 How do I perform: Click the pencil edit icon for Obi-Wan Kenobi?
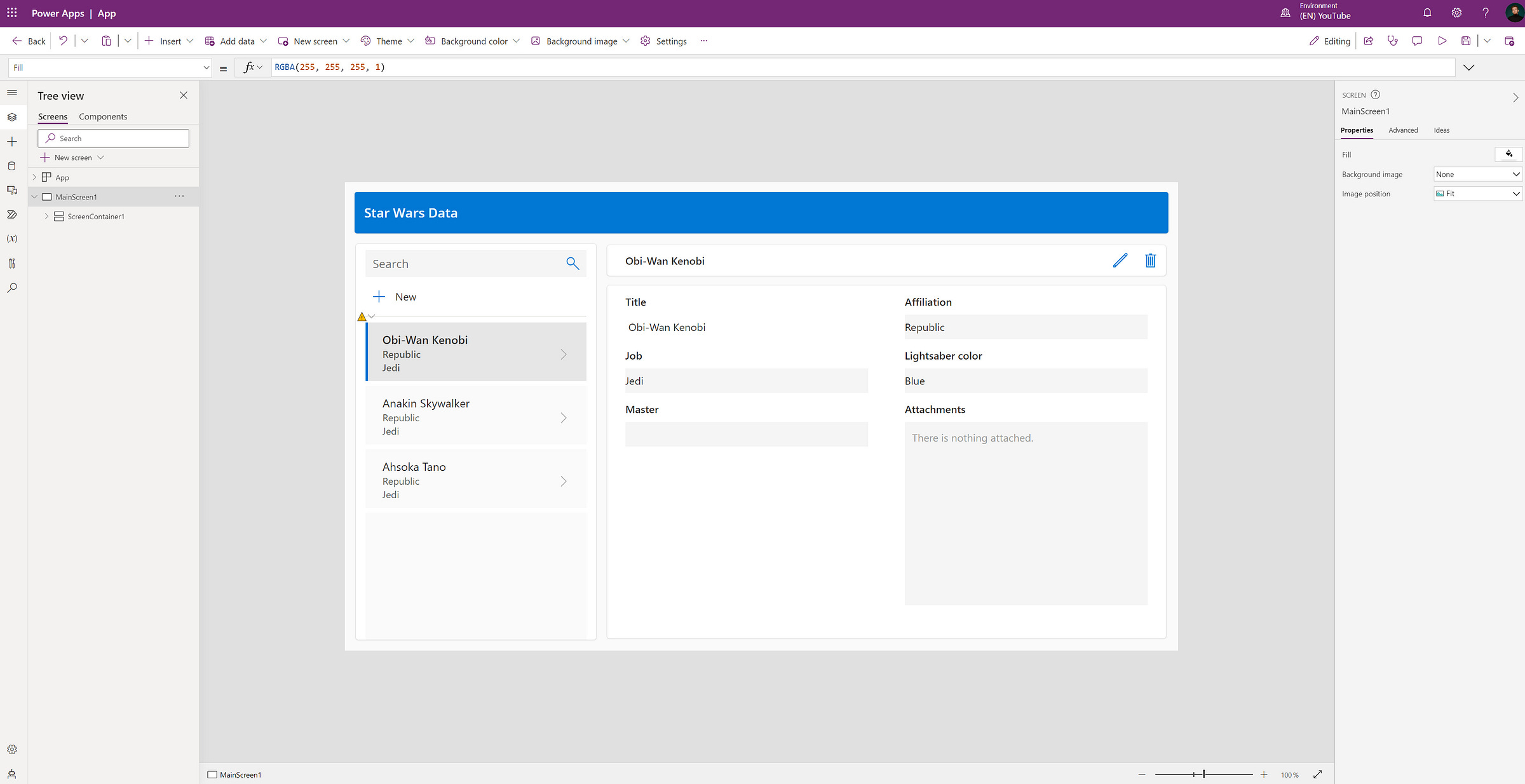pyautogui.click(x=1120, y=260)
